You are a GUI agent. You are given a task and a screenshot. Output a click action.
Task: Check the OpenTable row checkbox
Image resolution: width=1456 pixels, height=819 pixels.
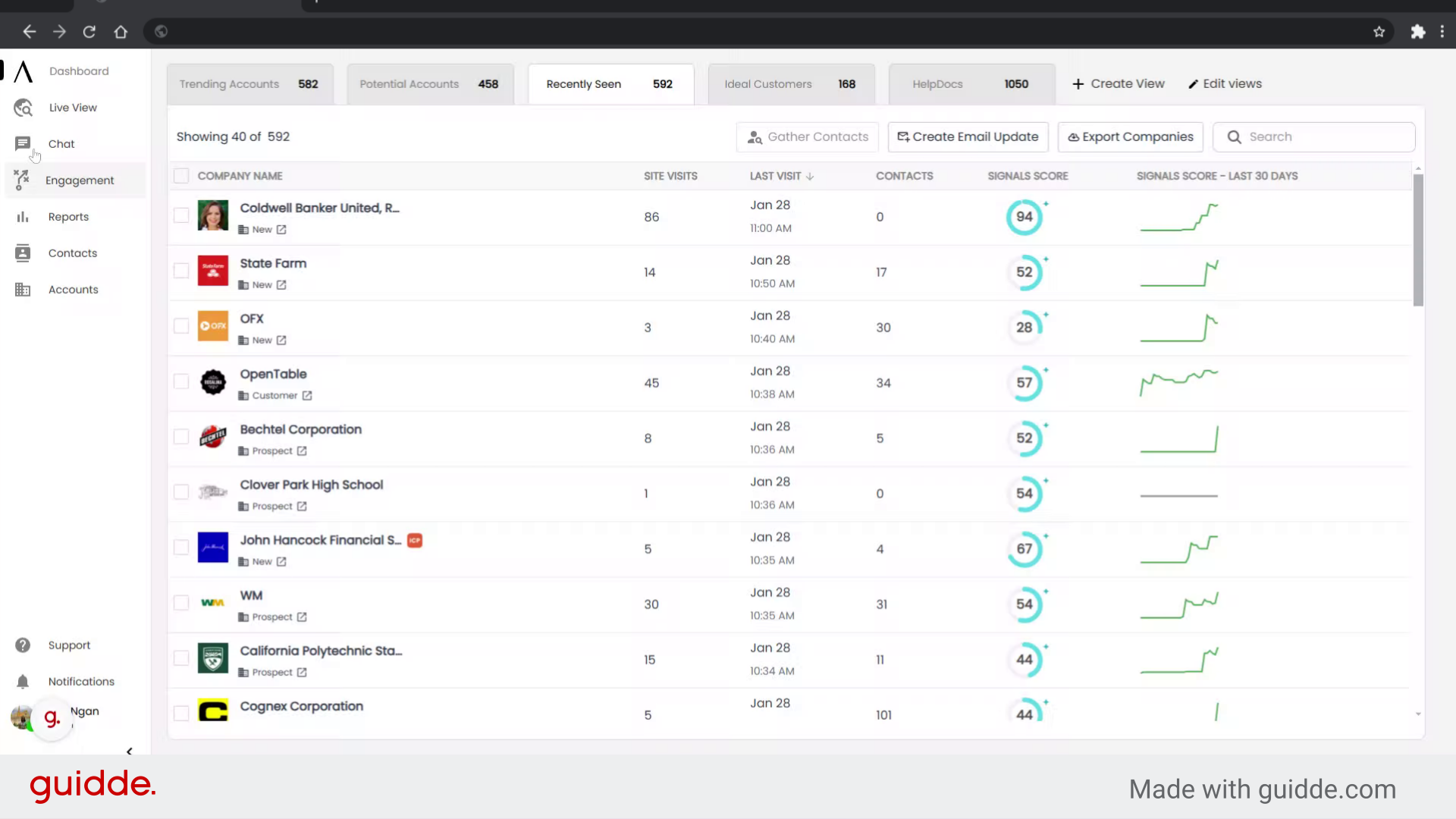coord(181,381)
